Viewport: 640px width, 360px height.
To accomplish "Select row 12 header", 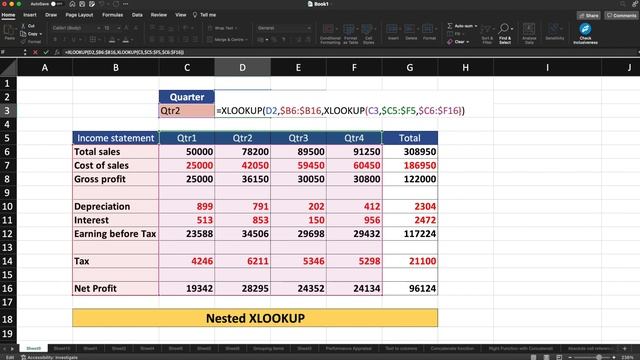I will tap(8, 234).
